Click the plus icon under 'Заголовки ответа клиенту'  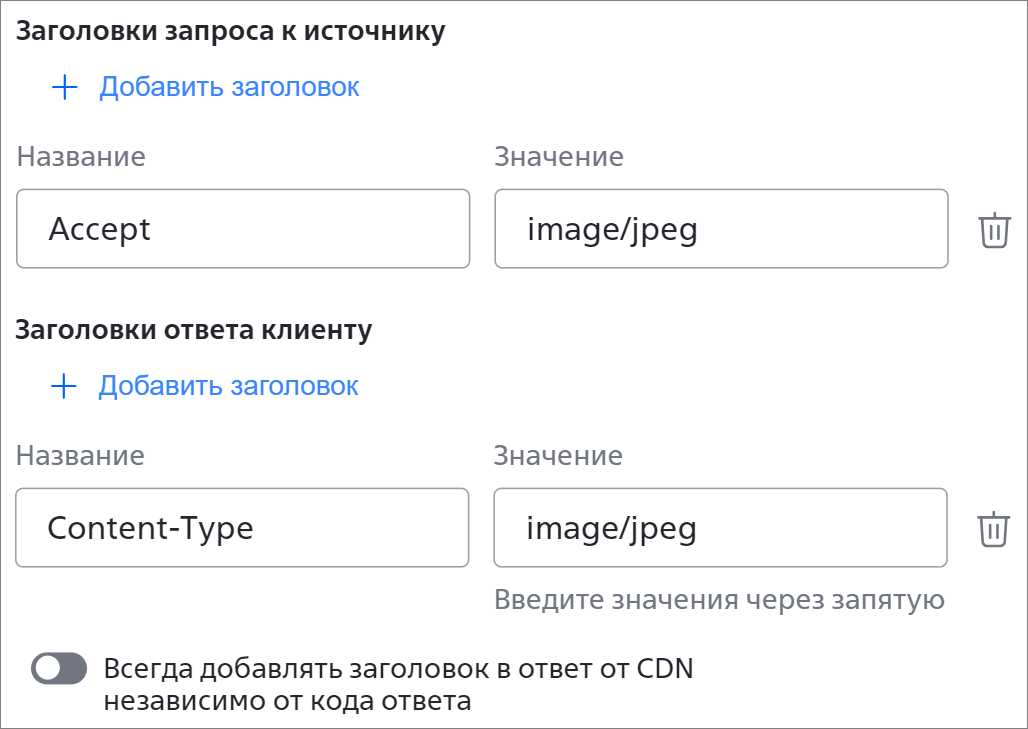[x=64, y=386]
